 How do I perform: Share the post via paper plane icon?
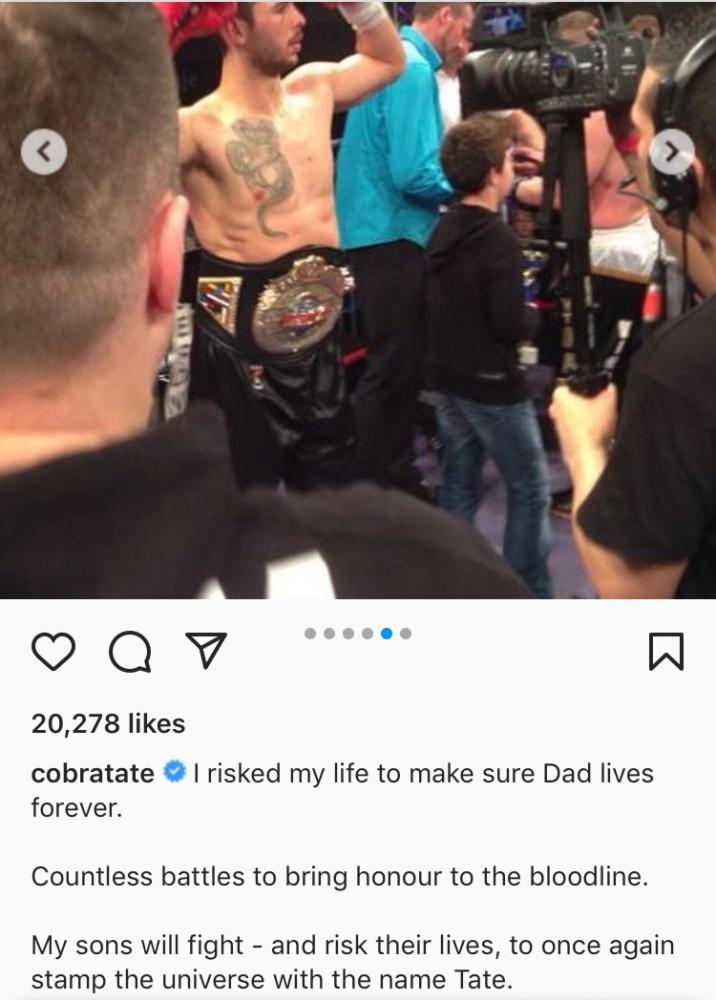point(205,650)
